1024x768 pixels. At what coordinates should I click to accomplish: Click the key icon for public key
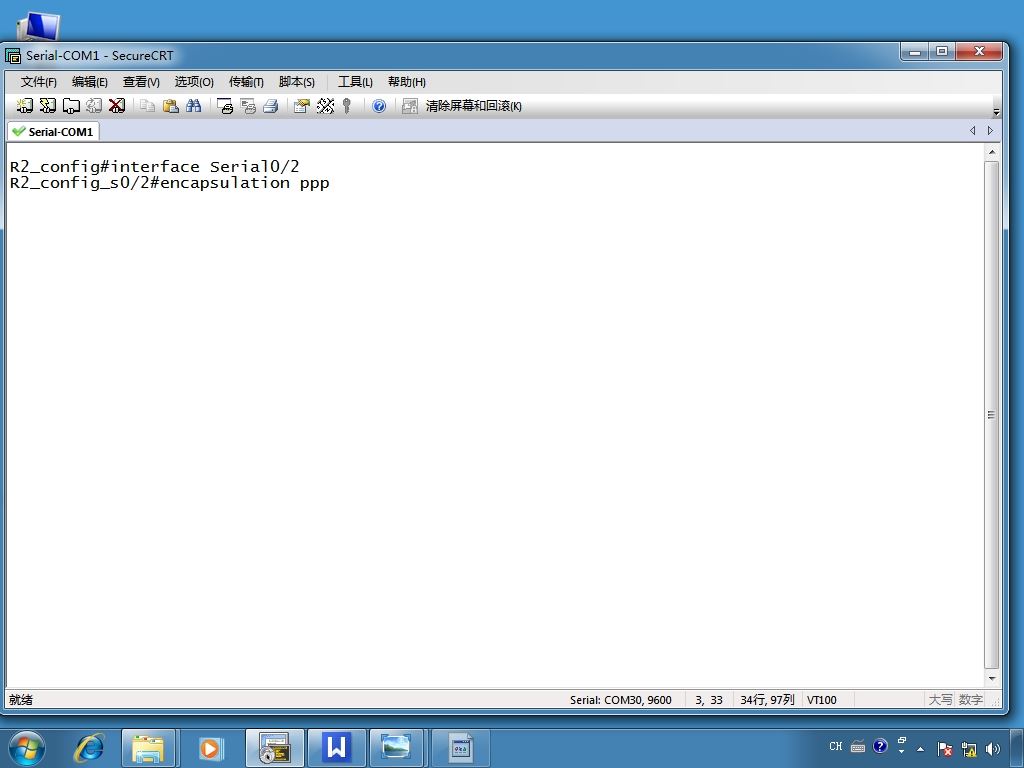tap(347, 106)
